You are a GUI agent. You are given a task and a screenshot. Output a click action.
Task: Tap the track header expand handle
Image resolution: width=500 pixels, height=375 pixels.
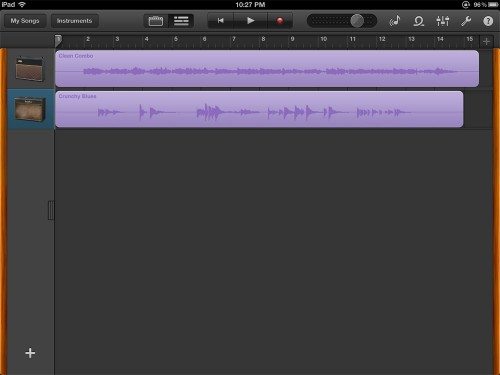[51, 210]
